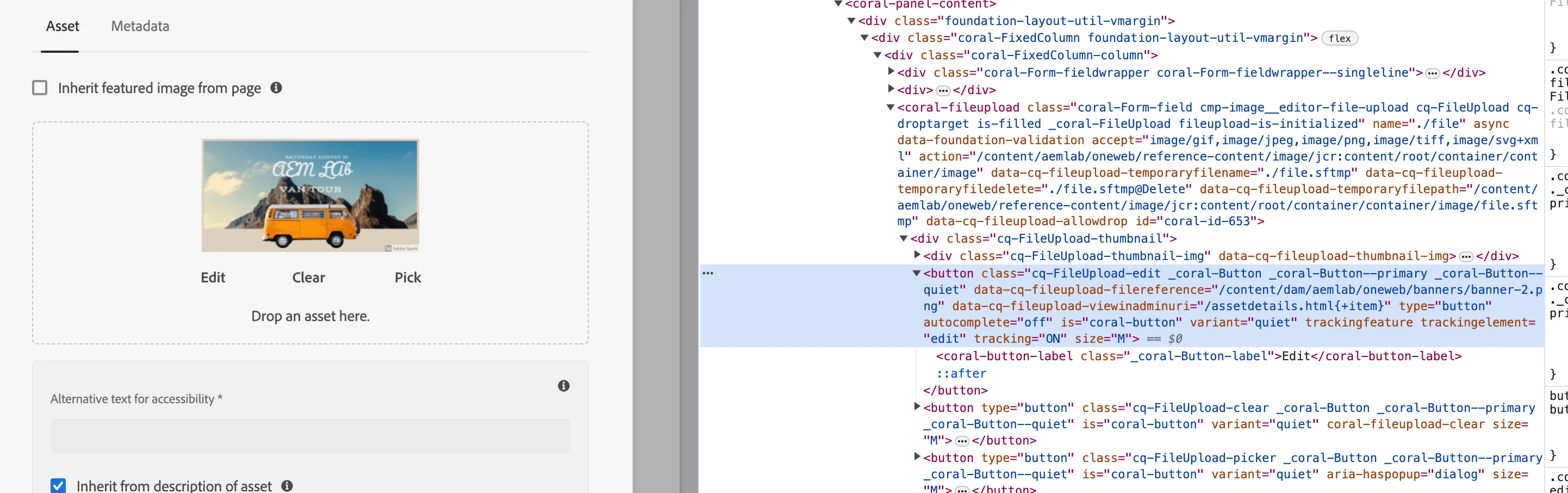Check Inherit featured image from page

(40, 88)
